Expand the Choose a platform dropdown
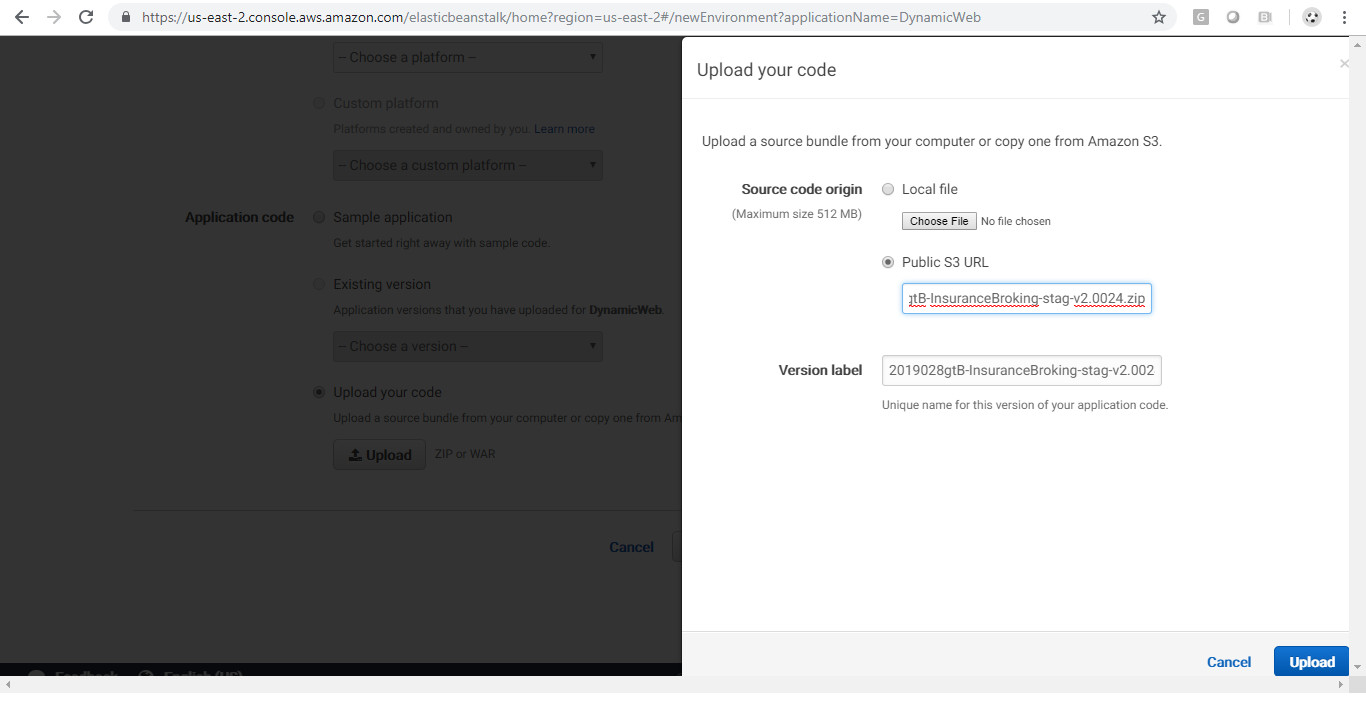 coord(467,57)
